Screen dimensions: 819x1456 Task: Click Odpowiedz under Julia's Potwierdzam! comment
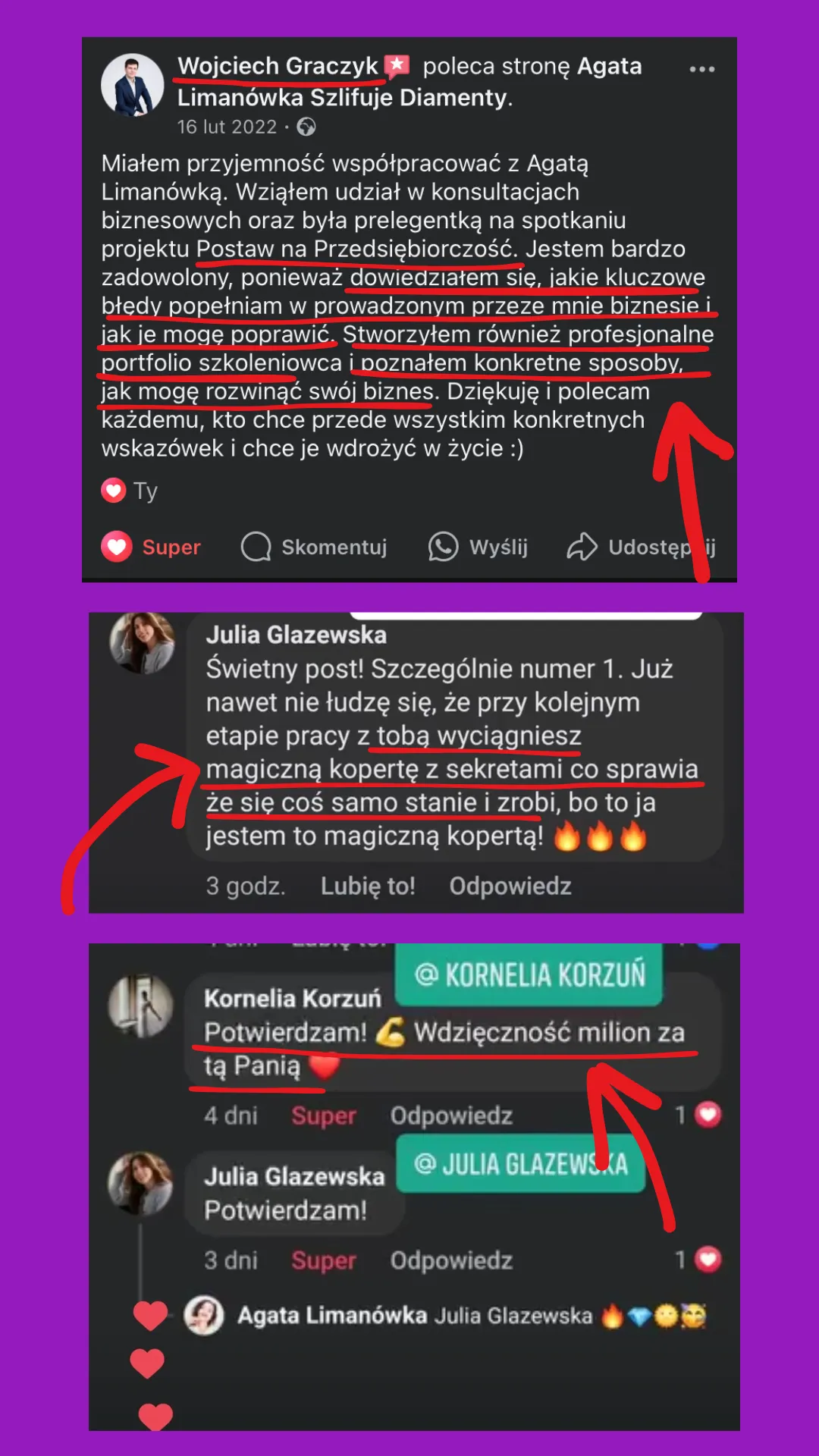pos(451,1260)
